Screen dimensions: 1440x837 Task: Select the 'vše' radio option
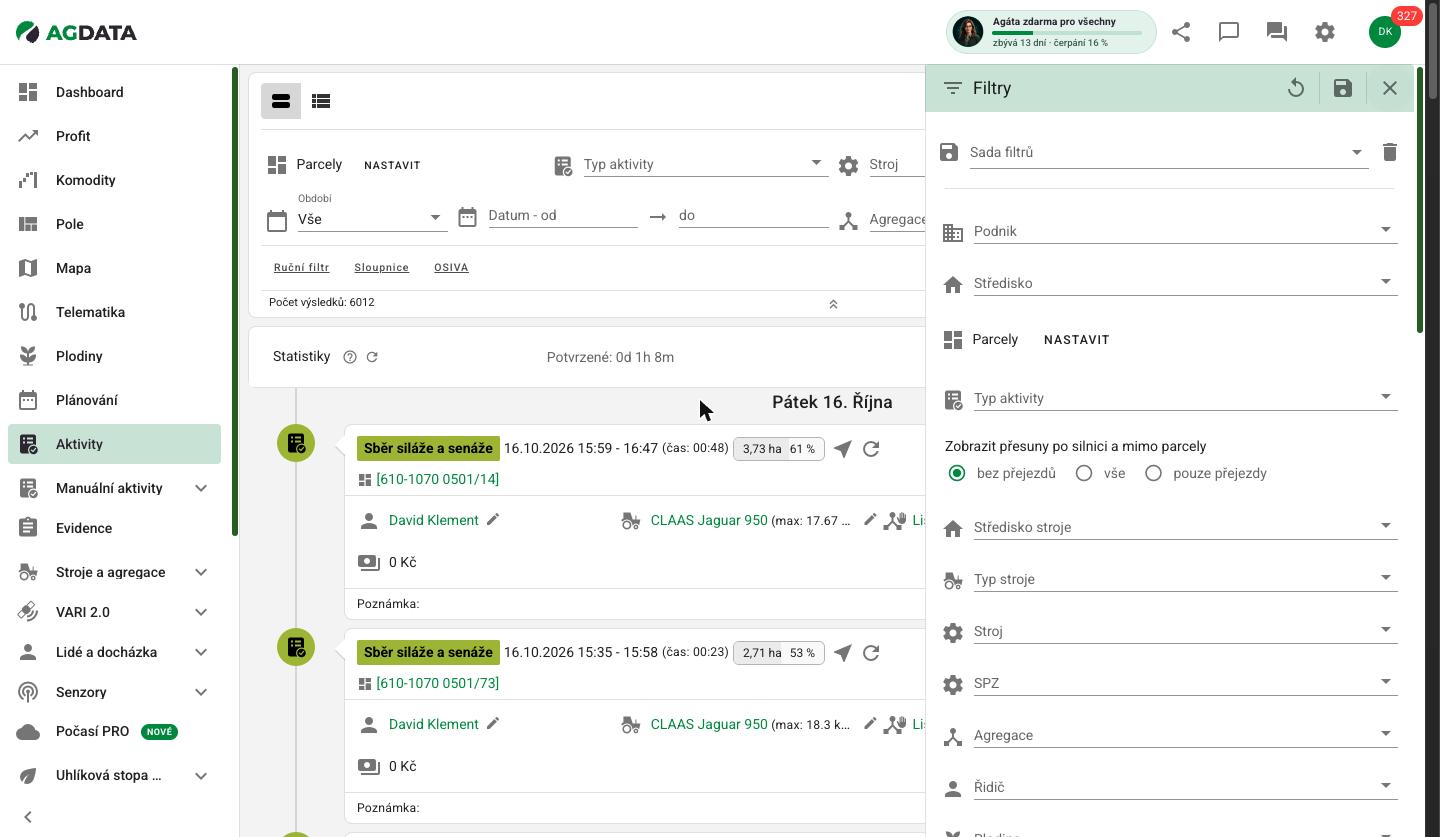coord(1084,473)
